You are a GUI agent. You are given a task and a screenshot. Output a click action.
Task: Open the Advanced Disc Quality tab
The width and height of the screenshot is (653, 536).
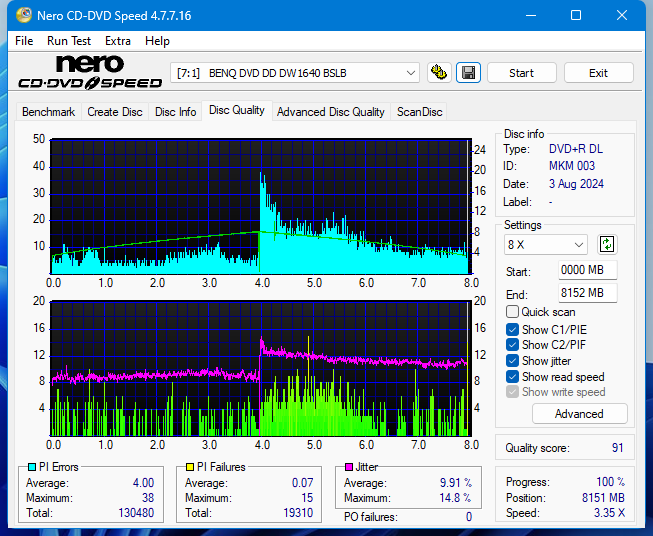331,112
